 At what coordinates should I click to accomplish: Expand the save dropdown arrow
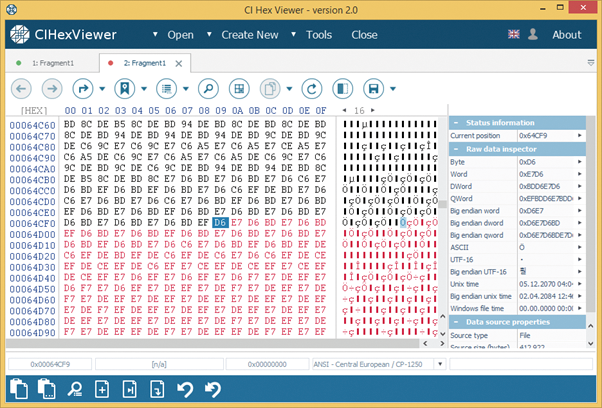(393, 89)
